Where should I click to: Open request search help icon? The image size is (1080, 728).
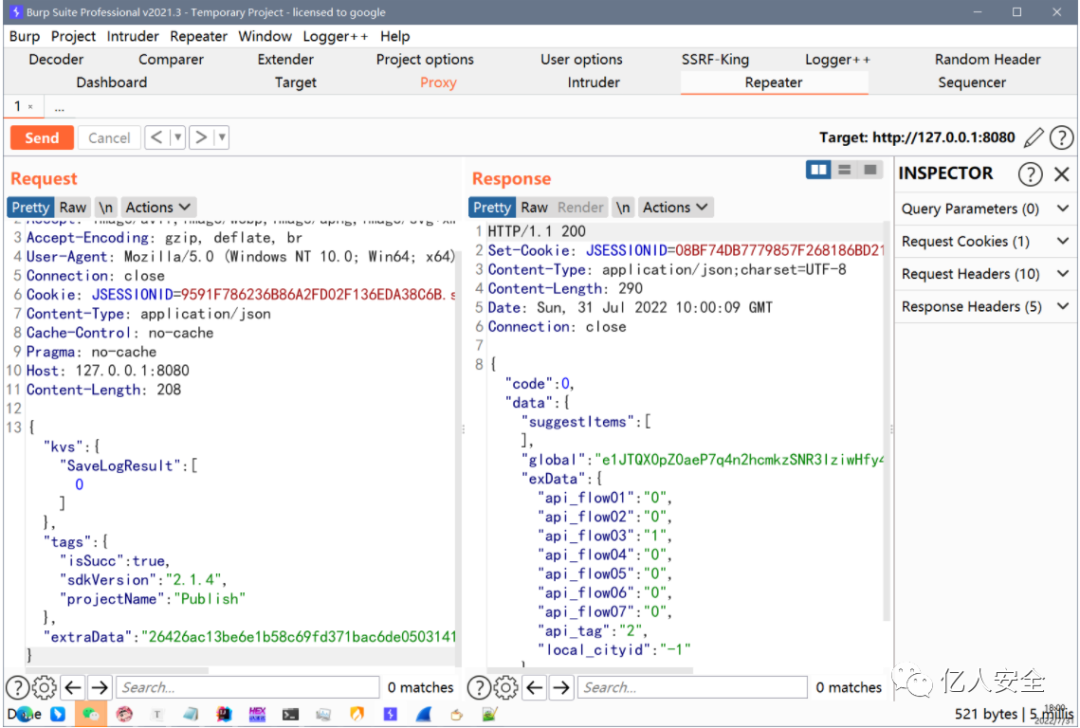pyautogui.click(x=18, y=687)
